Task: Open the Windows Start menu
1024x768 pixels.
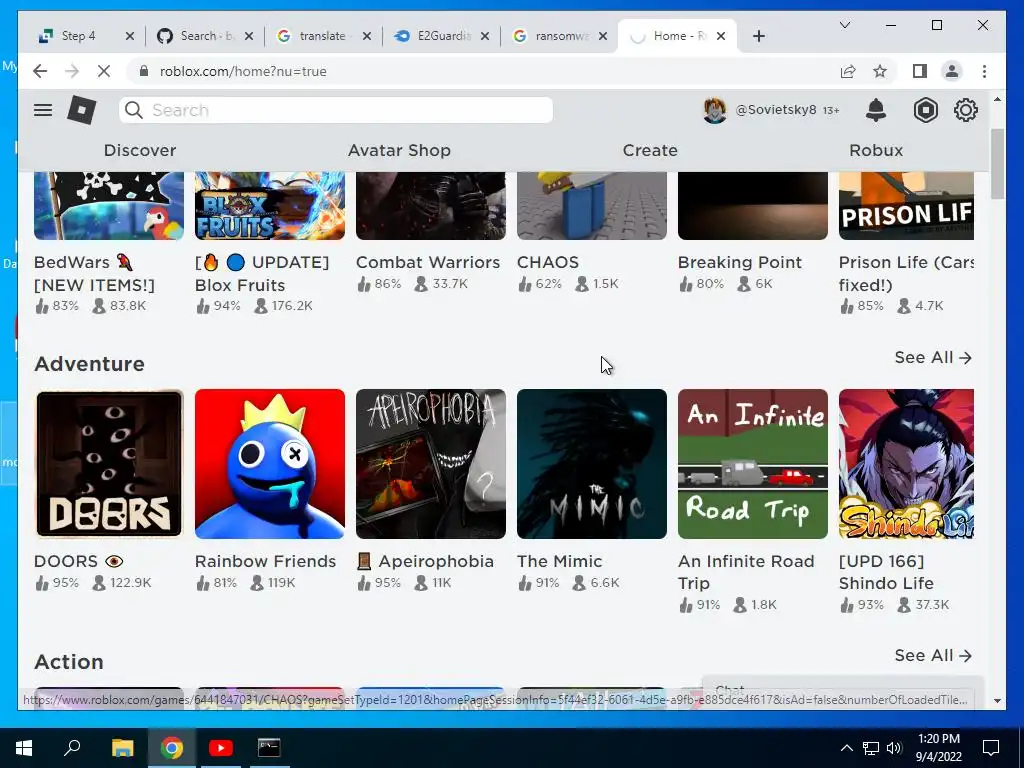Action: (24, 748)
